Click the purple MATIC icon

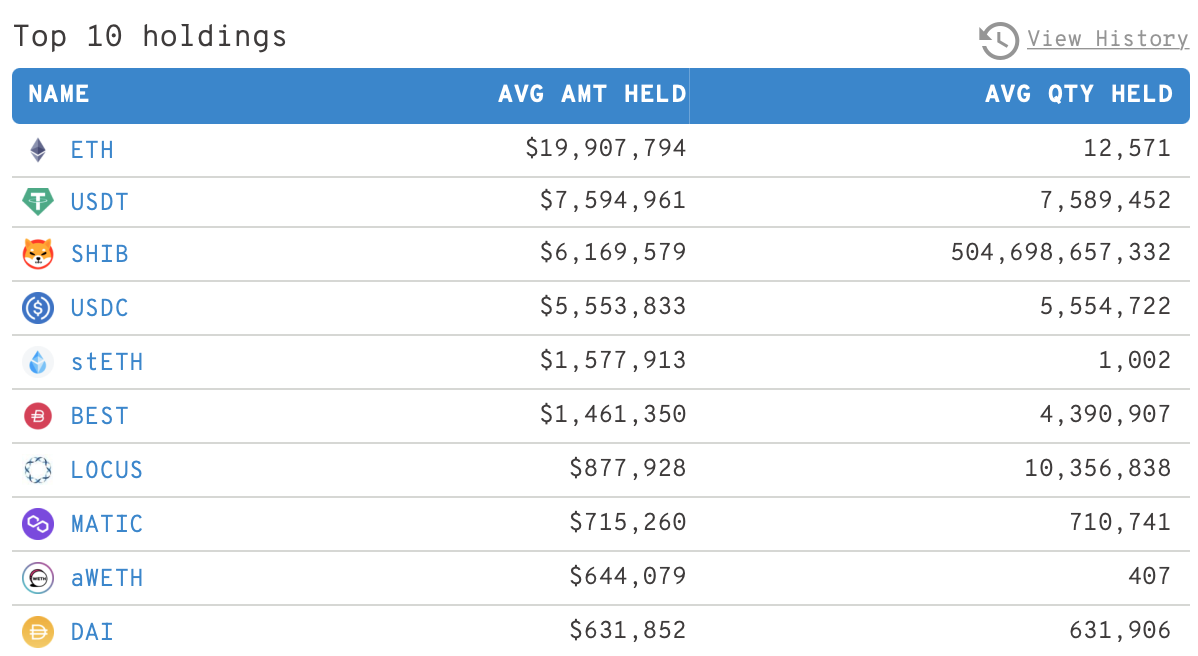tap(37, 524)
